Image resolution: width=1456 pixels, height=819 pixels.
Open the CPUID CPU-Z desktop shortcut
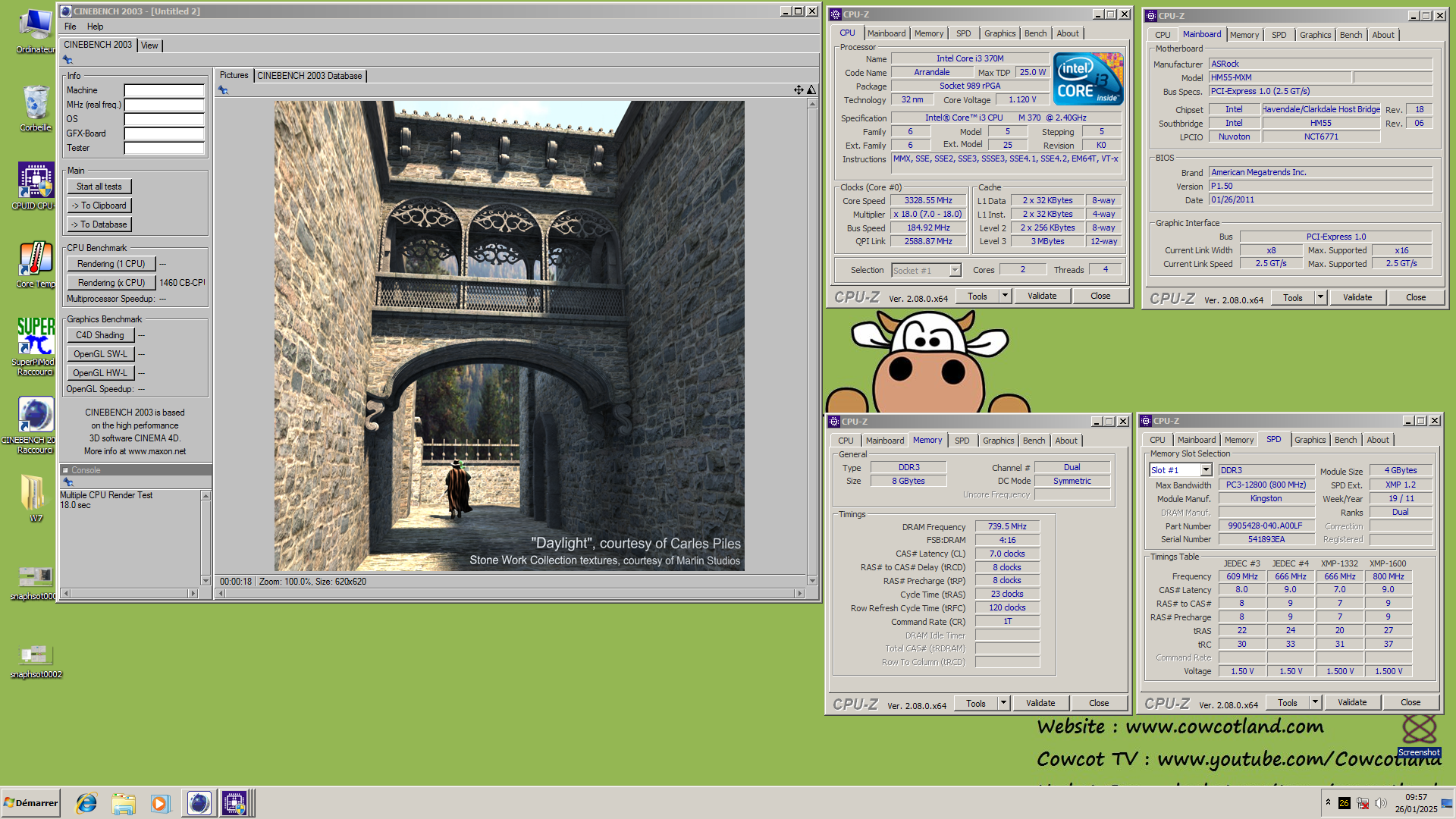pos(35,186)
